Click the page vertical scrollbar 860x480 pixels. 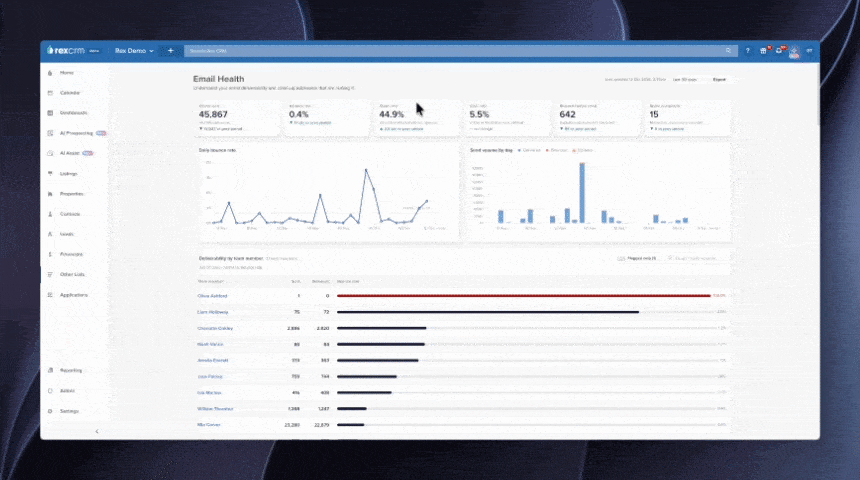coord(817,93)
